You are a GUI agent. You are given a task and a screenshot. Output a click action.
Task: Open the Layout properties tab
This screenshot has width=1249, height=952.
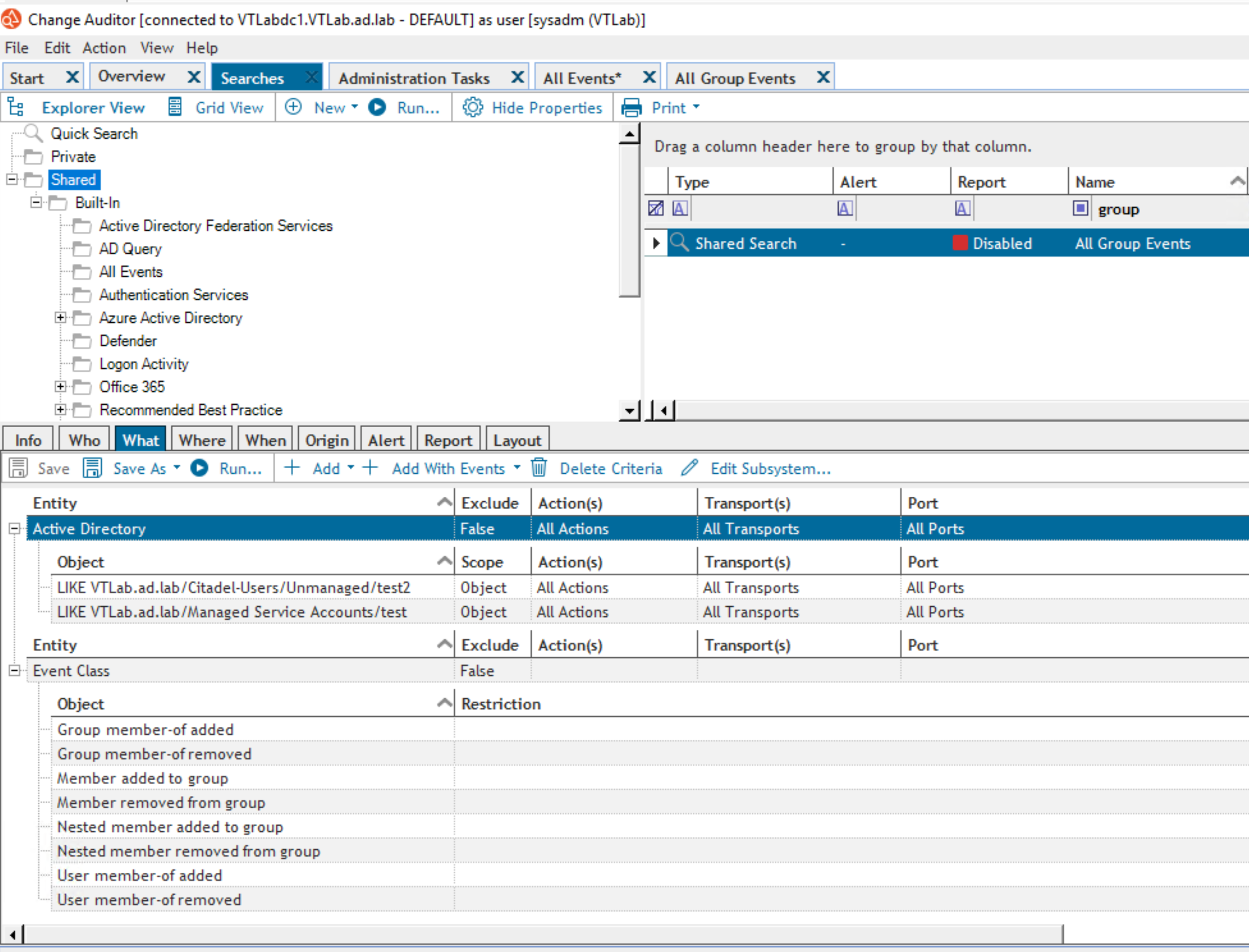[x=517, y=440]
